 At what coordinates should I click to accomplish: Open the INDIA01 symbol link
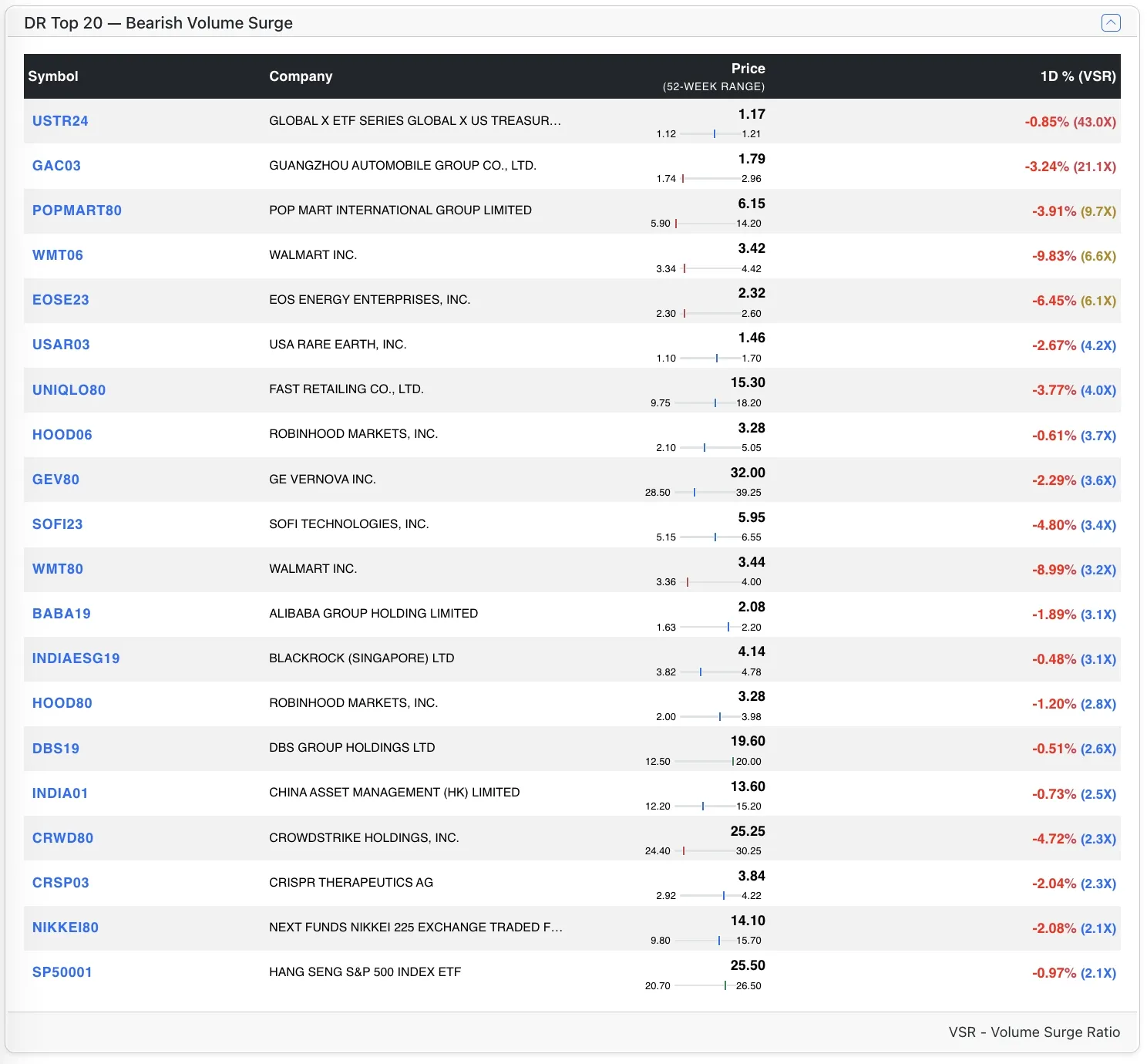(x=60, y=793)
